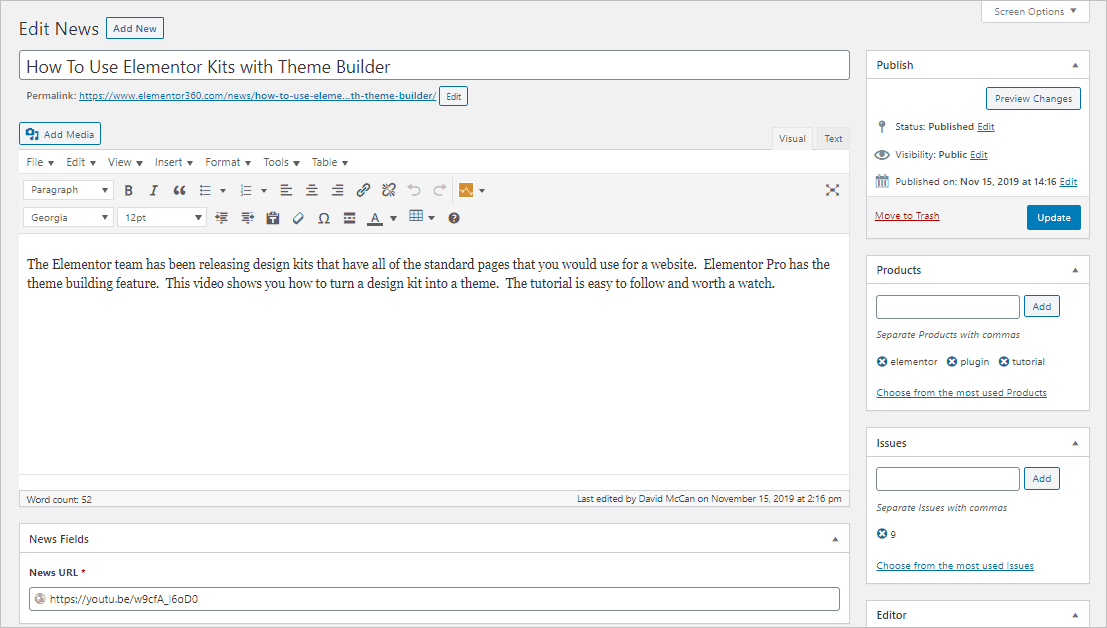Open the Format menu
Screen dimensions: 1107x628
(x=227, y=162)
